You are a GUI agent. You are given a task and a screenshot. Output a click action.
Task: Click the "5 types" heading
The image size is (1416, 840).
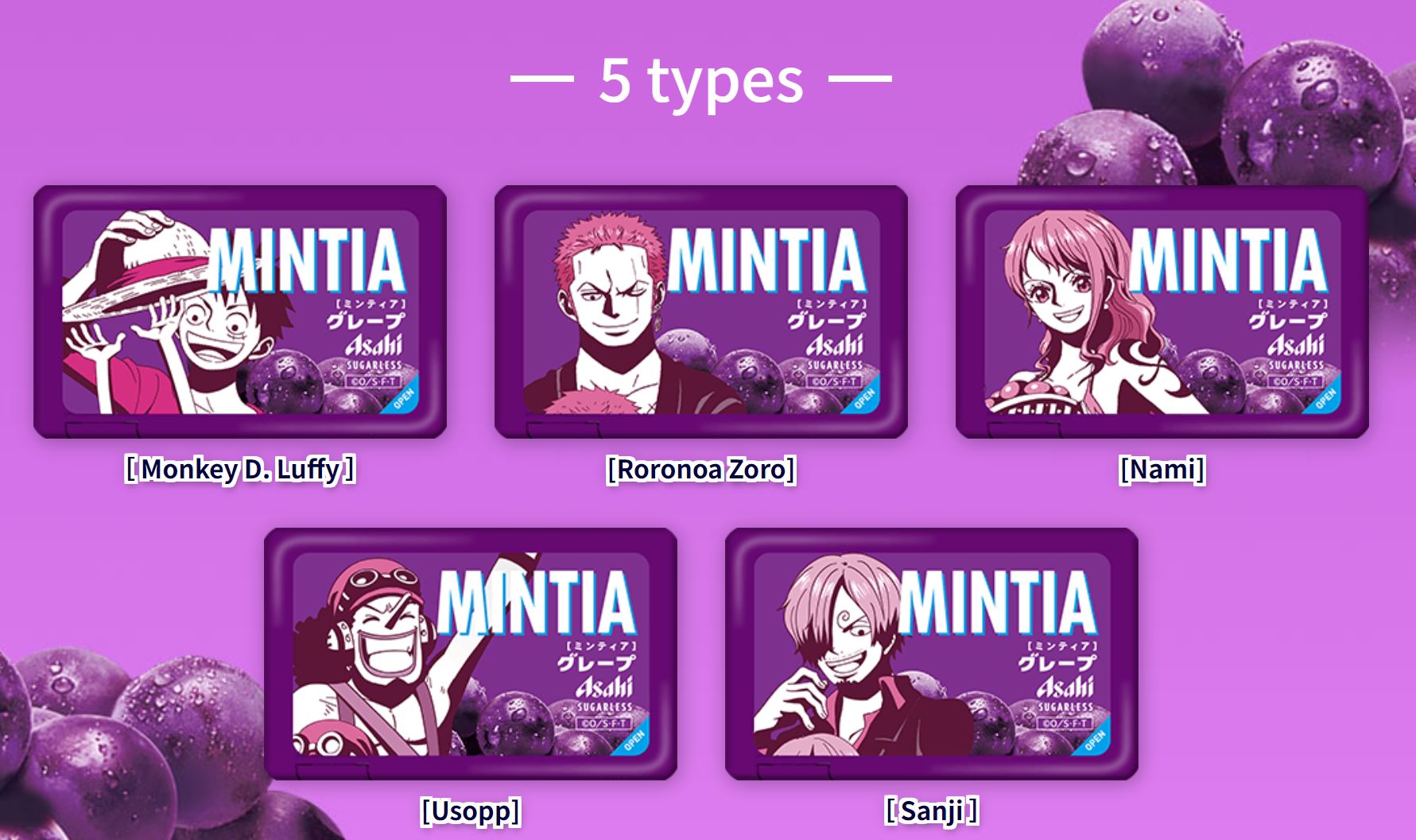click(701, 79)
